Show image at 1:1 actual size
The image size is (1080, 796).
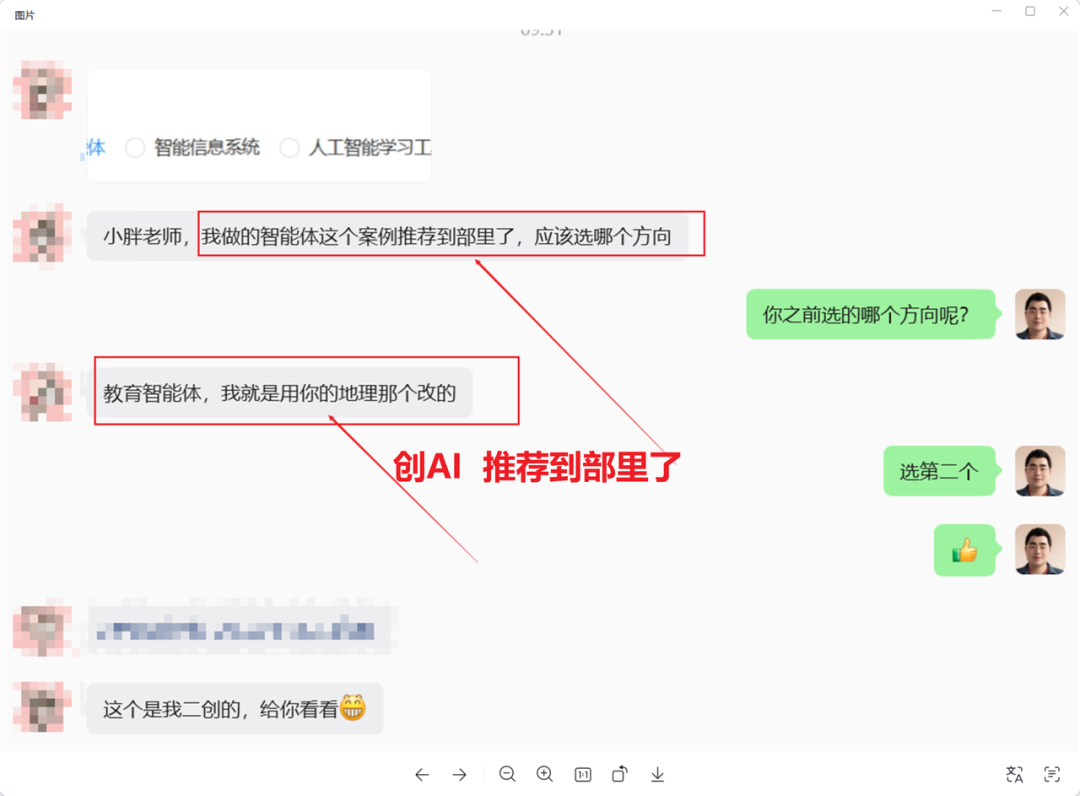coord(583,775)
